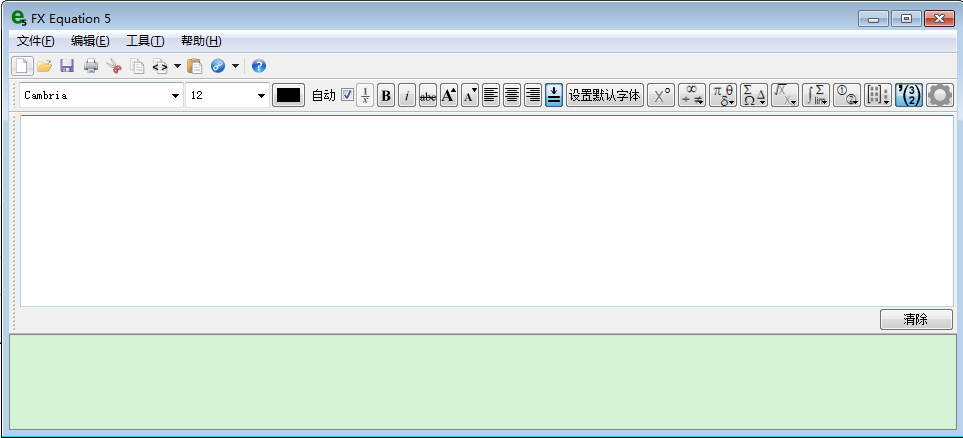
Task: Open the square root templates palette
Action: [x=785, y=95]
